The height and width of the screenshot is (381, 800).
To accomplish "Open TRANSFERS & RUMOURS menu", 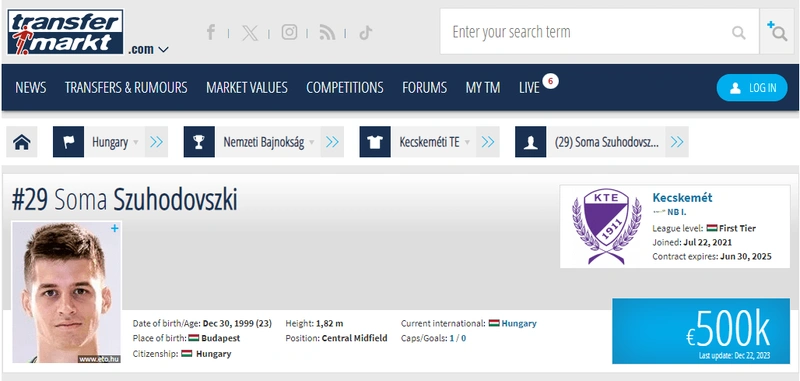I will click(x=126, y=88).
